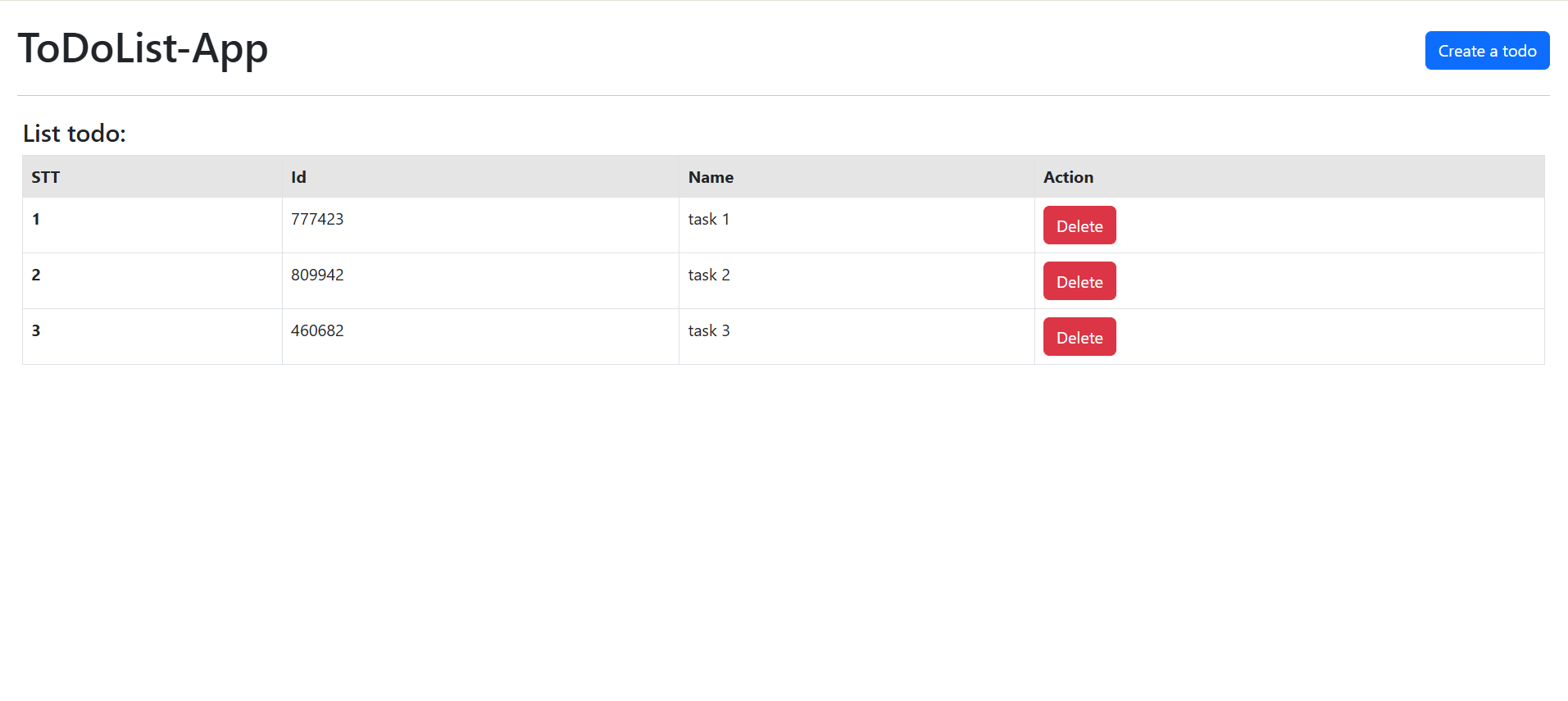Select the Action column header
This screenshot has width=1568, height=701.
[1067, 176]
